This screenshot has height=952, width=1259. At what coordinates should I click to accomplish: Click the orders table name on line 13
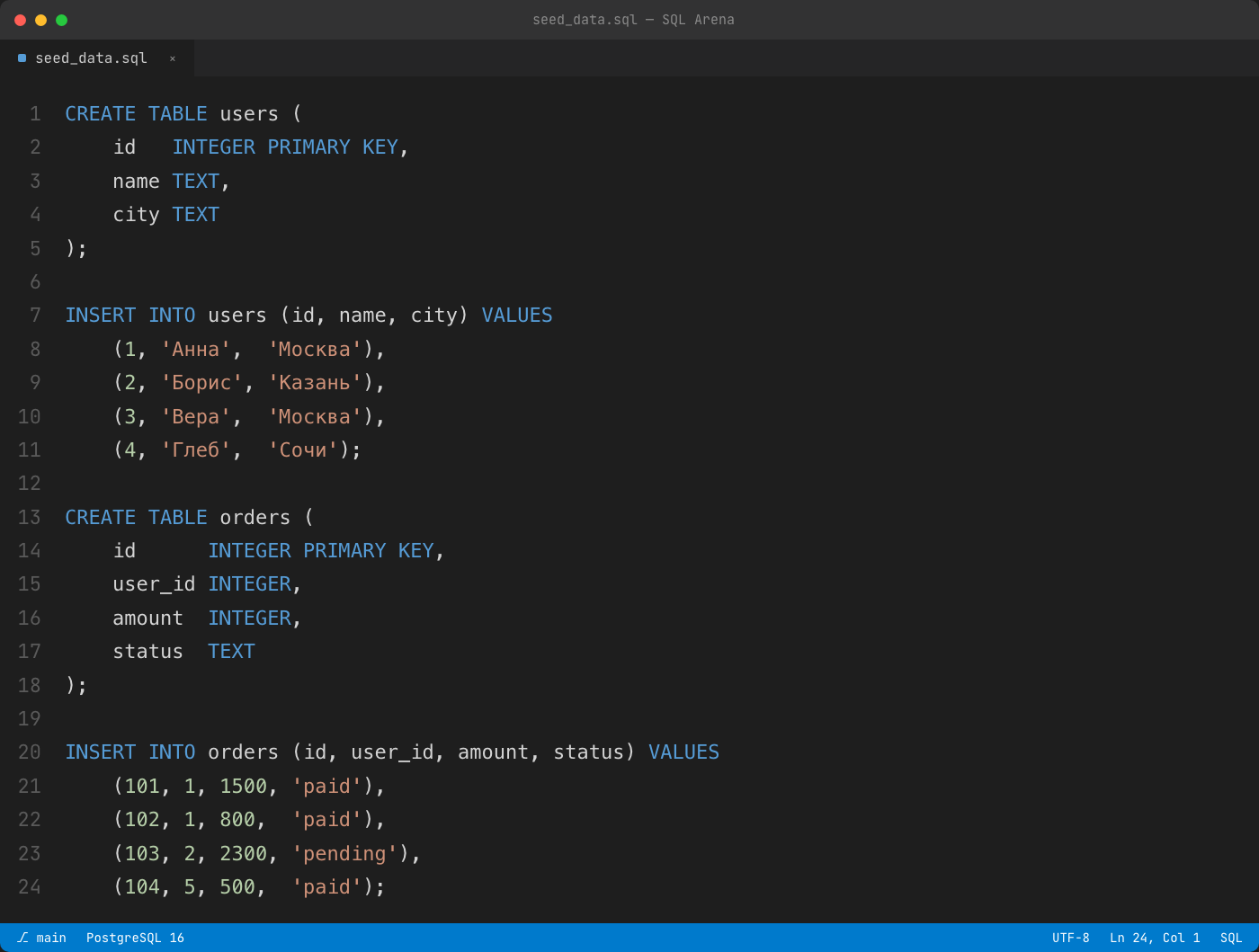click(255, 518)
